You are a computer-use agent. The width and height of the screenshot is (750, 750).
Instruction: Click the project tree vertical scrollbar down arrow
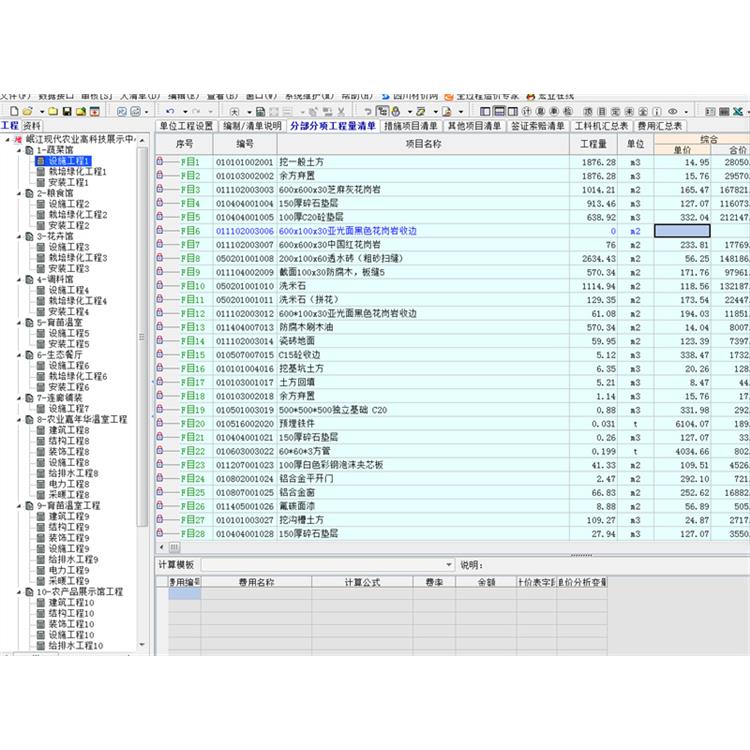142,645
